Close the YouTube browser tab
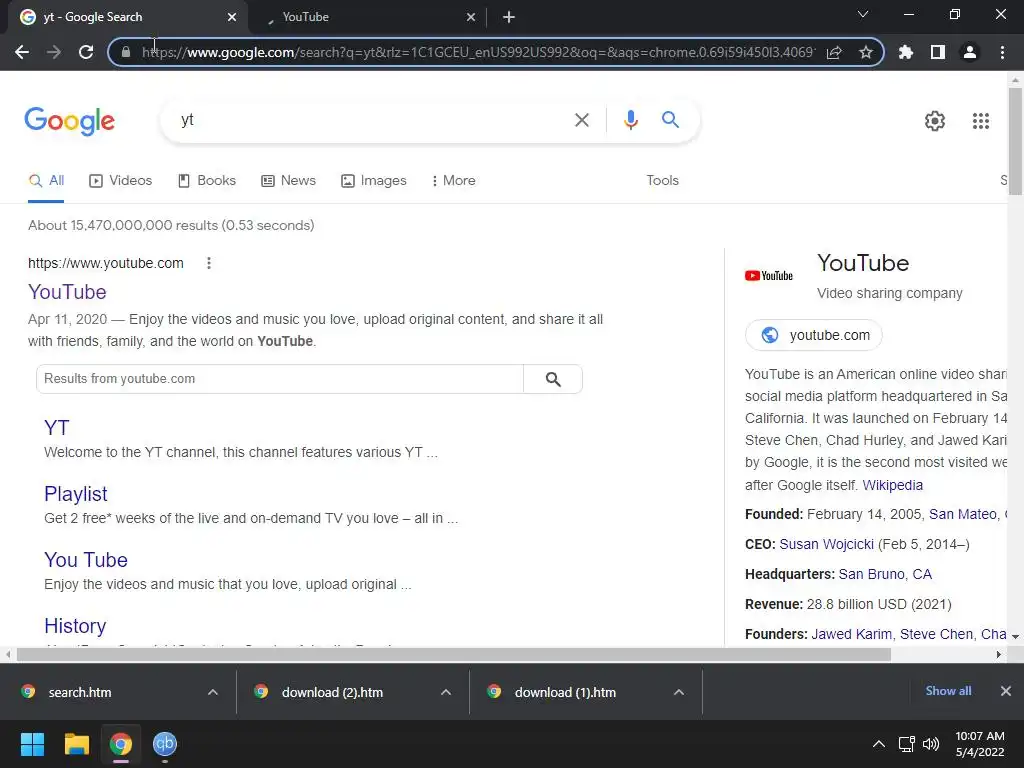Screen dimensions: 1024x768 tap(471, 17)
